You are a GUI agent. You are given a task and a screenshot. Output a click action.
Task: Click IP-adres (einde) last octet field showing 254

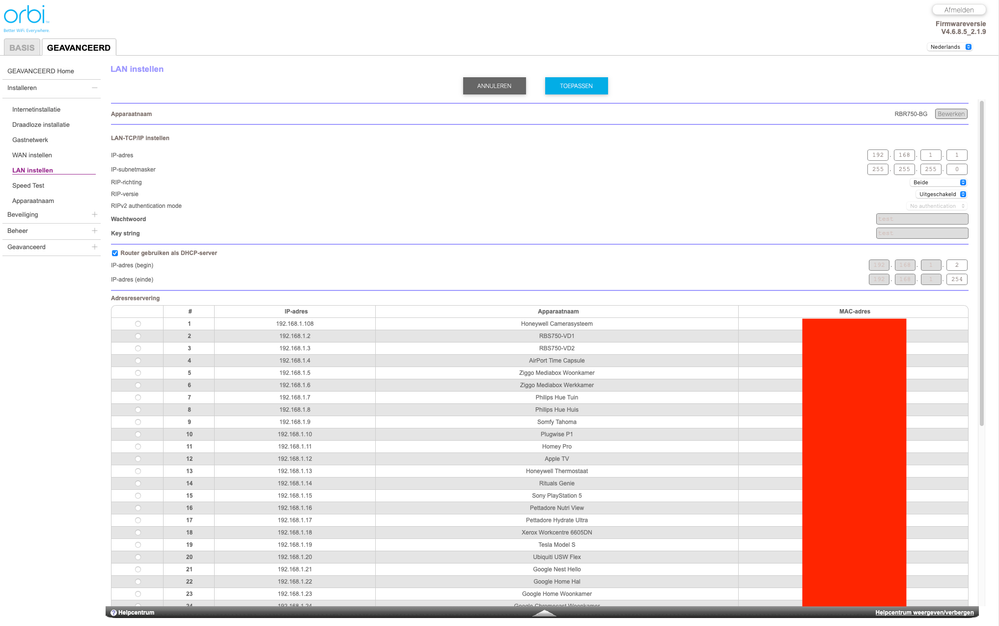point(956,280)
